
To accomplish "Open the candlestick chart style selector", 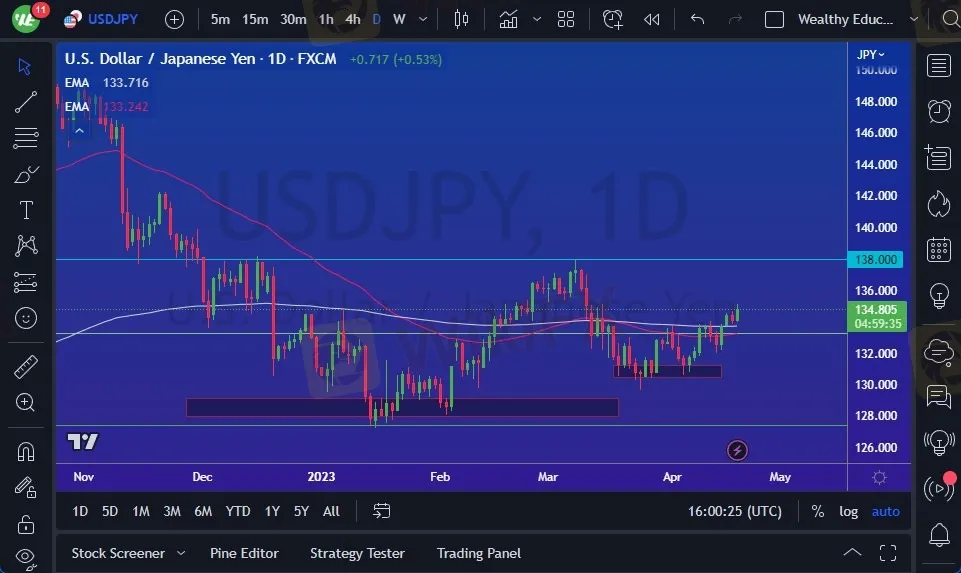I will pyautogui.click(x=461, y=19).
